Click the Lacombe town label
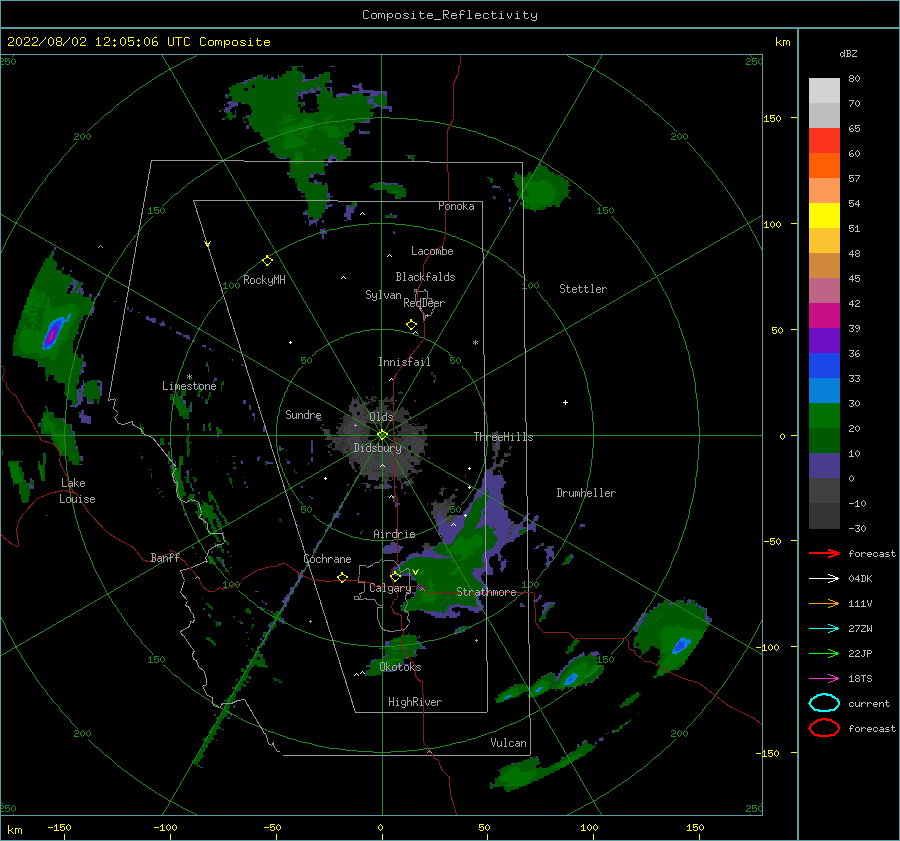The width and height of the screenshot is (900, 841). 432,251
